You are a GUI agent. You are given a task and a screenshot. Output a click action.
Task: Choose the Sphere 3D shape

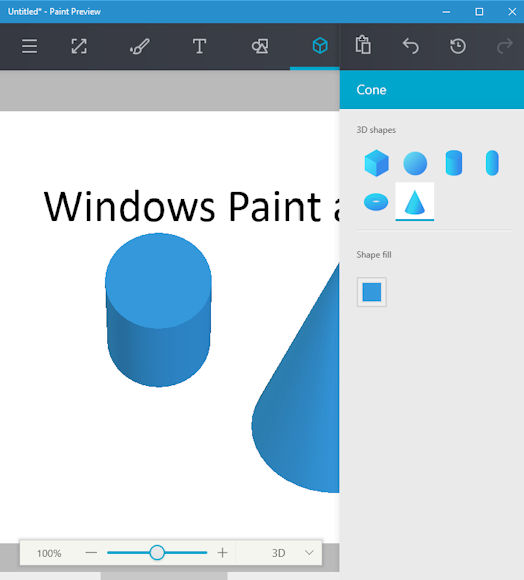coord(415,163)
